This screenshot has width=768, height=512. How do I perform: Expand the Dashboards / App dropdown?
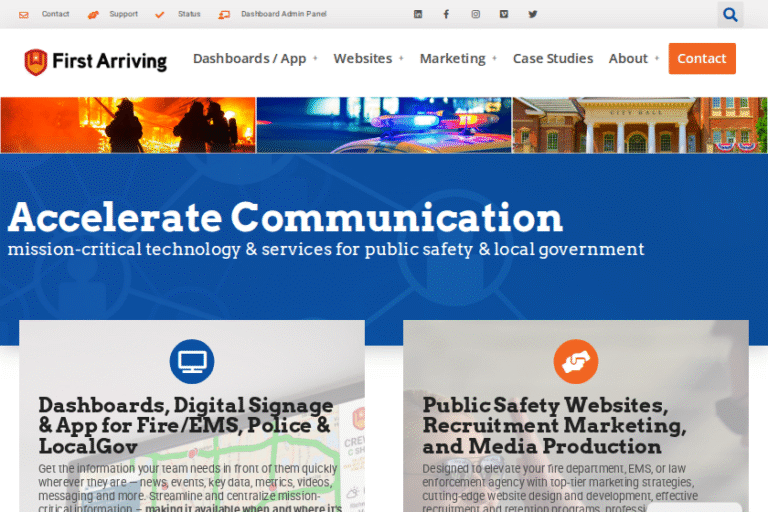click(255, 59)
